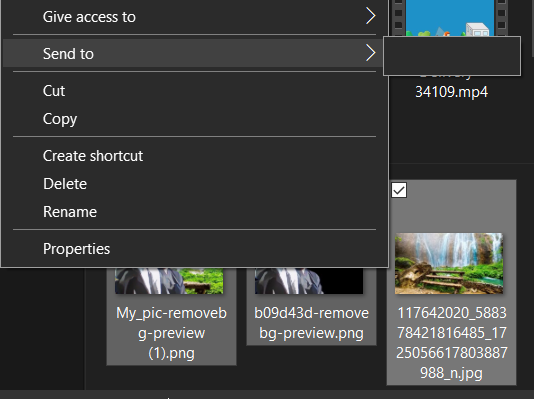Click file name ending 988_n.jpg
The width and height of the screenshot is (534, 399).
pos(452,342)
